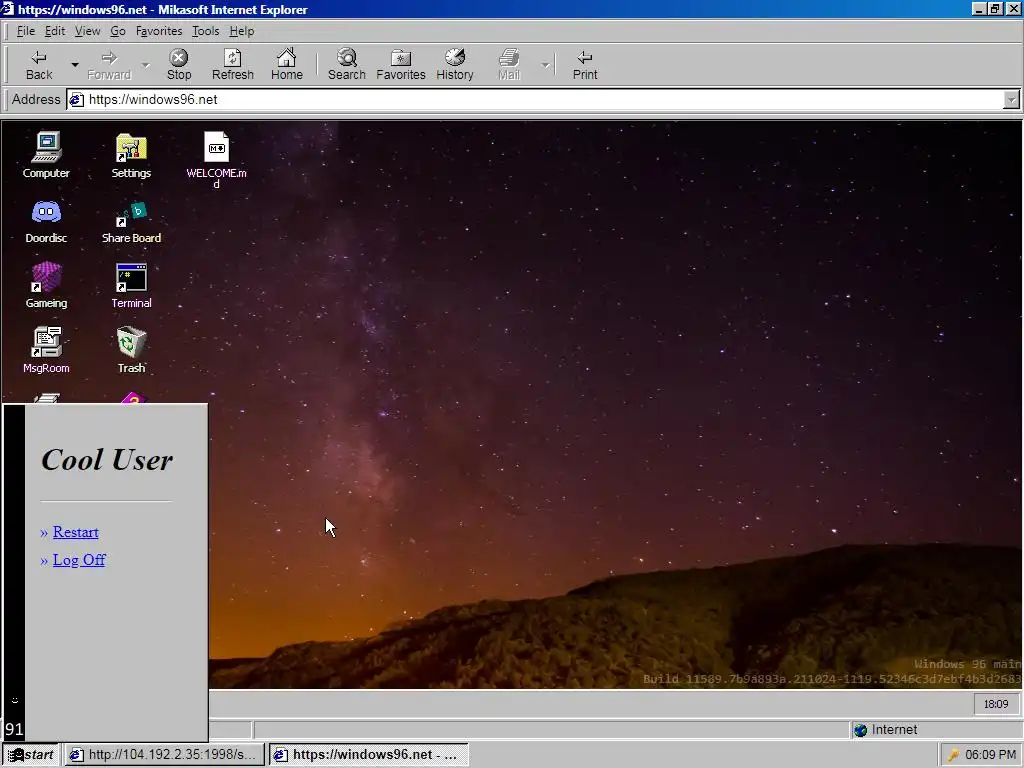This screenshot has height=768, width=1024.
Task: Expand the Forward history dropdown arrow
Action: [145, 65]
